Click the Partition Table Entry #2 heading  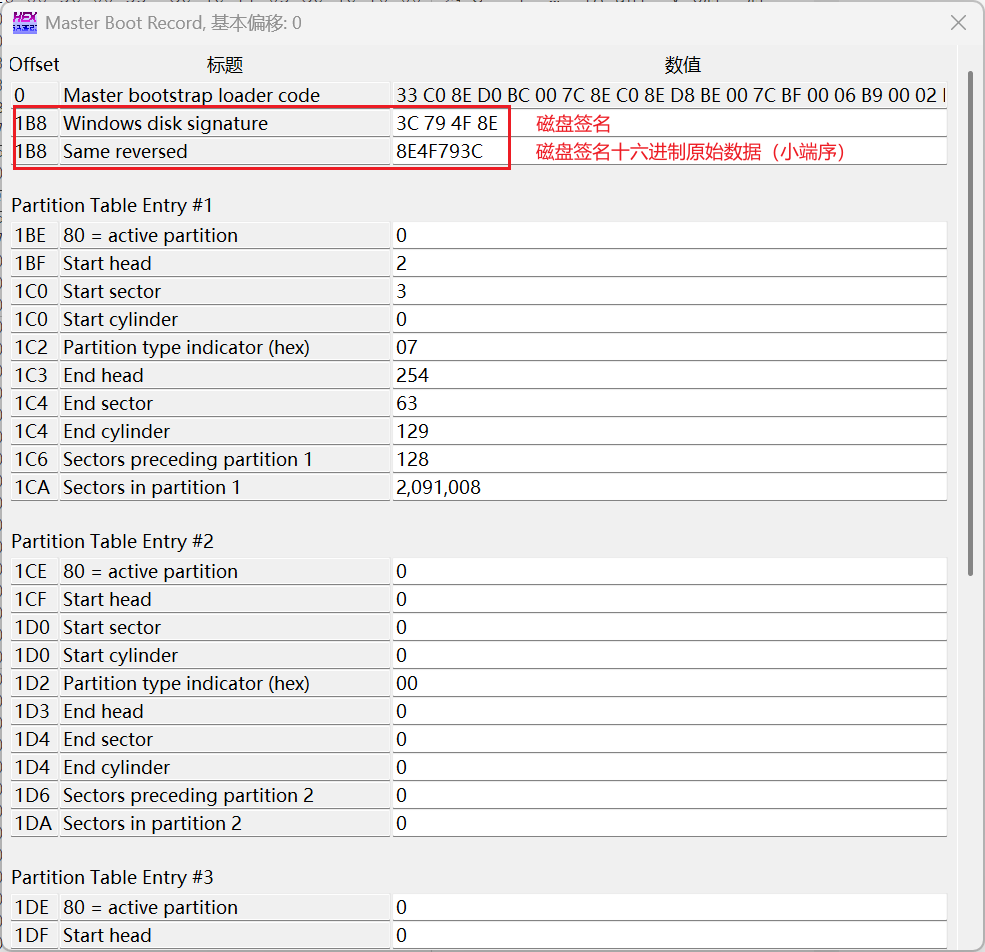112,541
